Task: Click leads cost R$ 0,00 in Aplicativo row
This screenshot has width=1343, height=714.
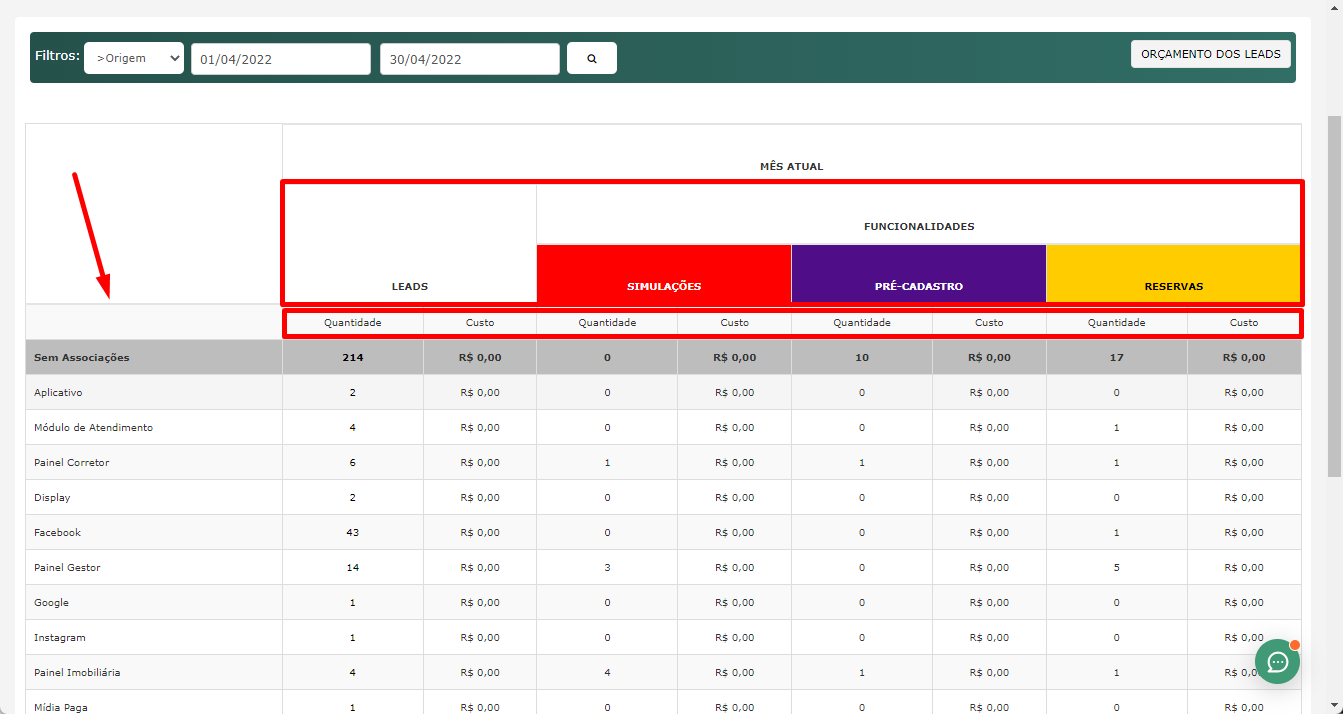Action: pyautogui.click(x=480, y=392)
